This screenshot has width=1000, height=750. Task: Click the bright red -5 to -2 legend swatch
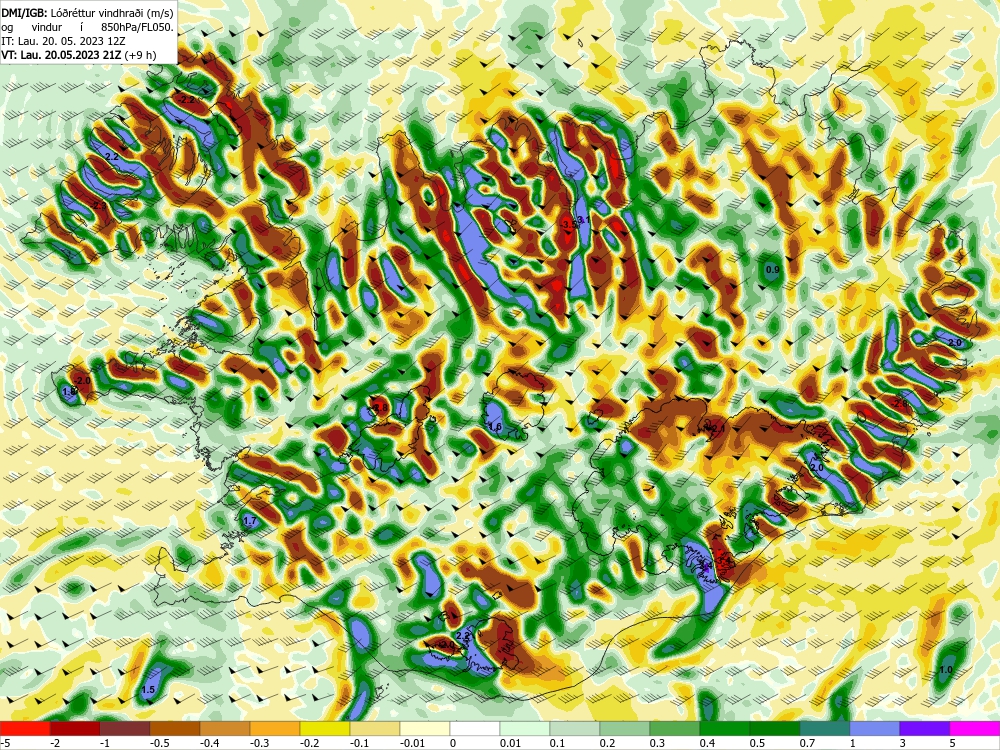[25, 728]
